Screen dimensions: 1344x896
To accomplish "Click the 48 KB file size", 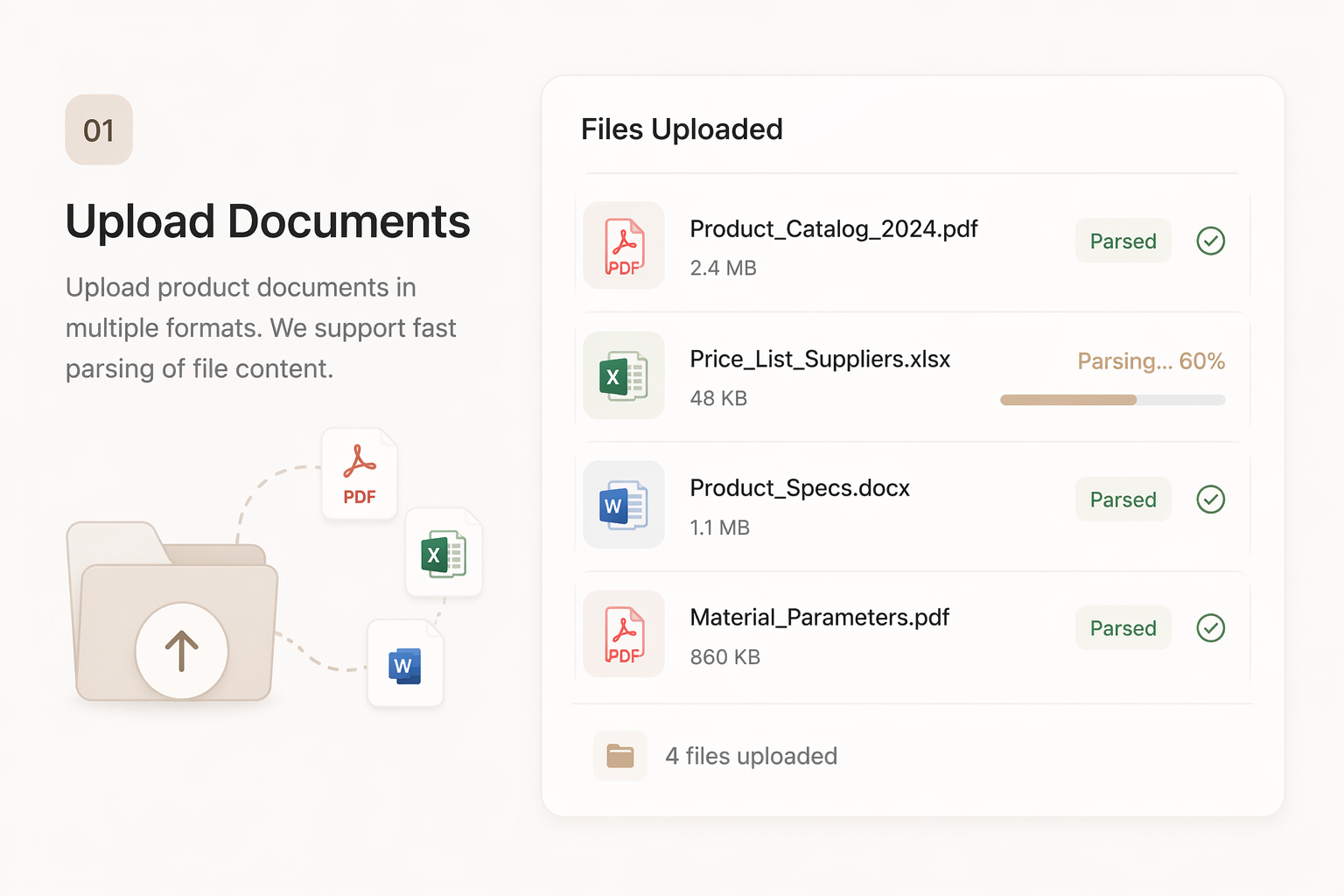I will pyautogui.click(x=718, y=399).
